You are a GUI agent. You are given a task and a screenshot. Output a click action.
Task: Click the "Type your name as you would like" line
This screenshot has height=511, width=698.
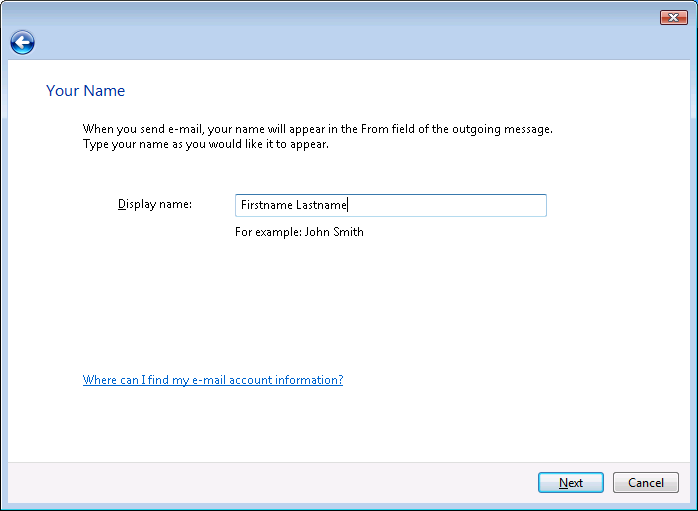(205, 144)
